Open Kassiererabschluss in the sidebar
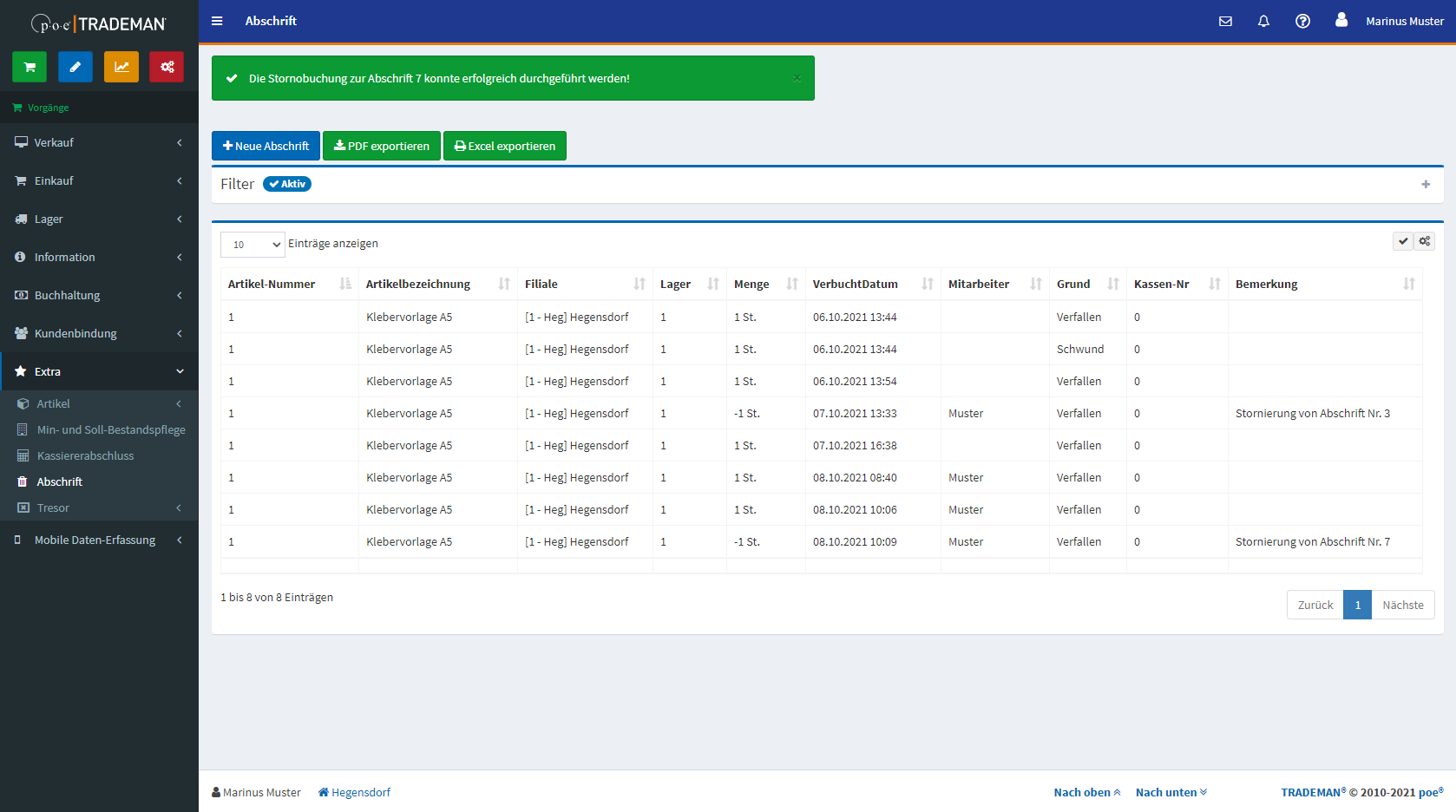 click(x=85, y=455)
